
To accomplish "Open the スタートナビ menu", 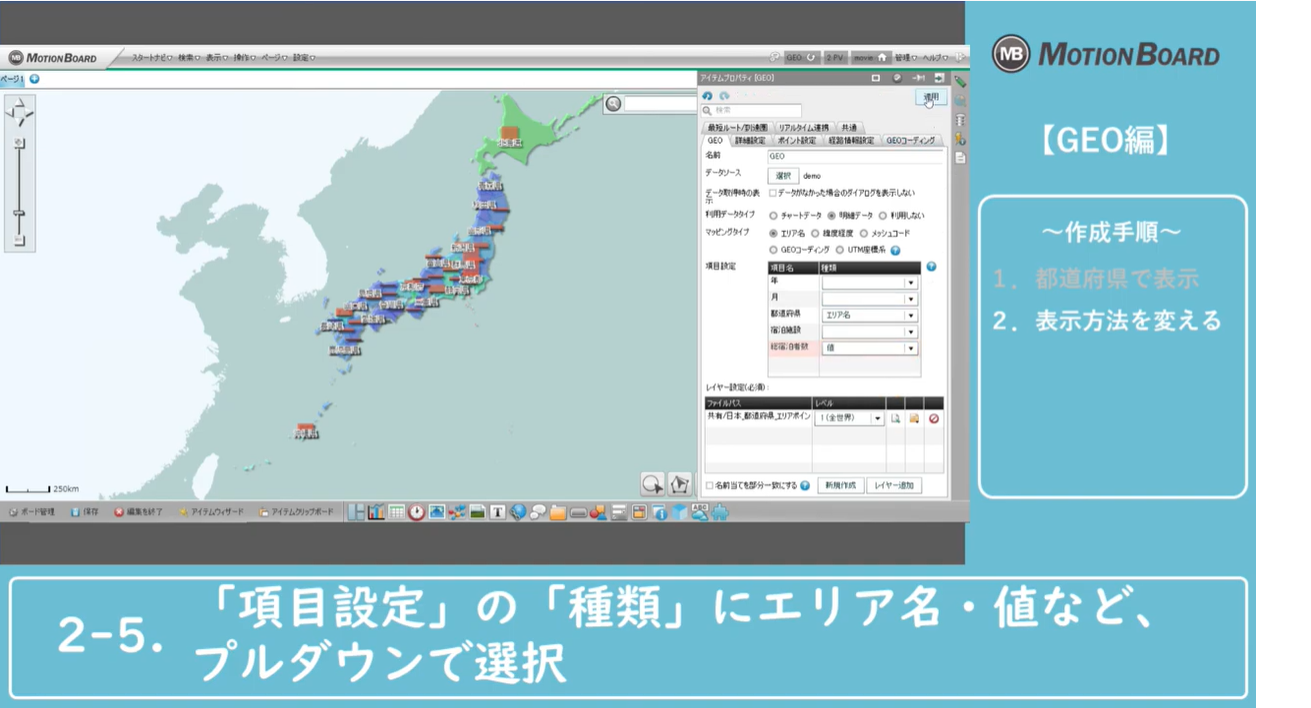I will [x=152, y=58].
